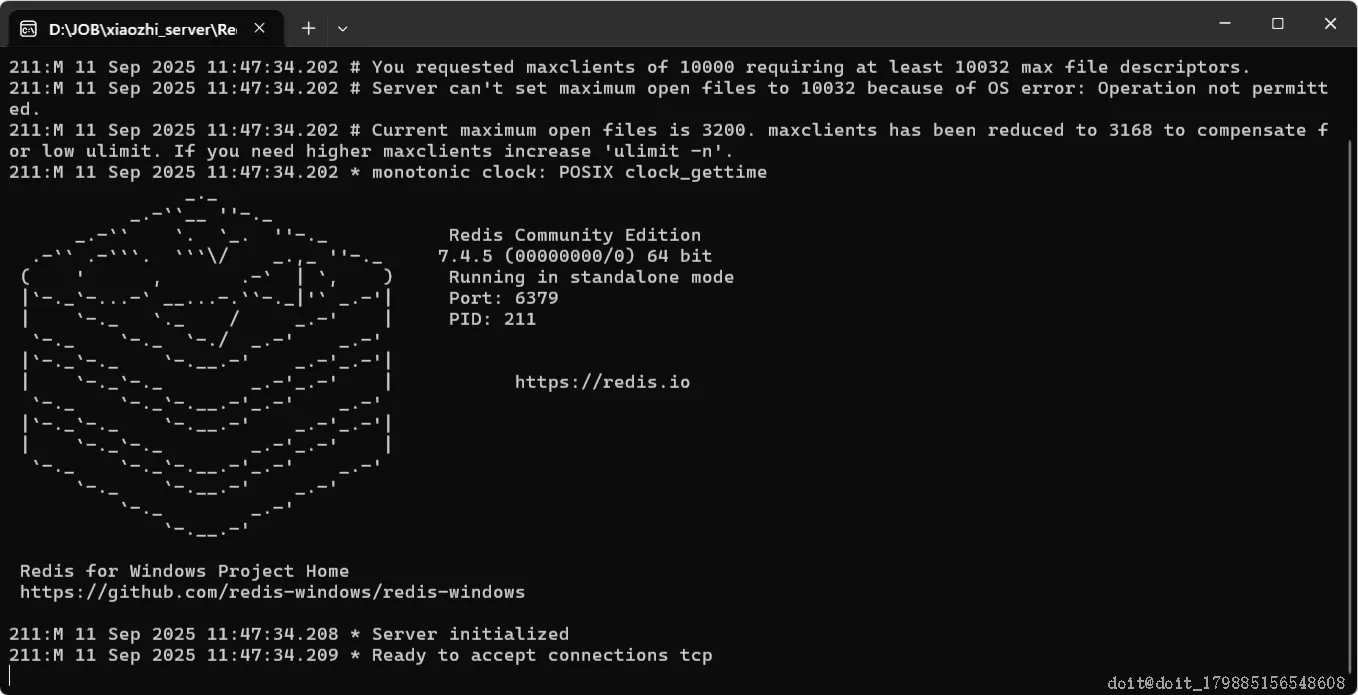
Task: Click the https://redis.io link
Action: [602, 382]
